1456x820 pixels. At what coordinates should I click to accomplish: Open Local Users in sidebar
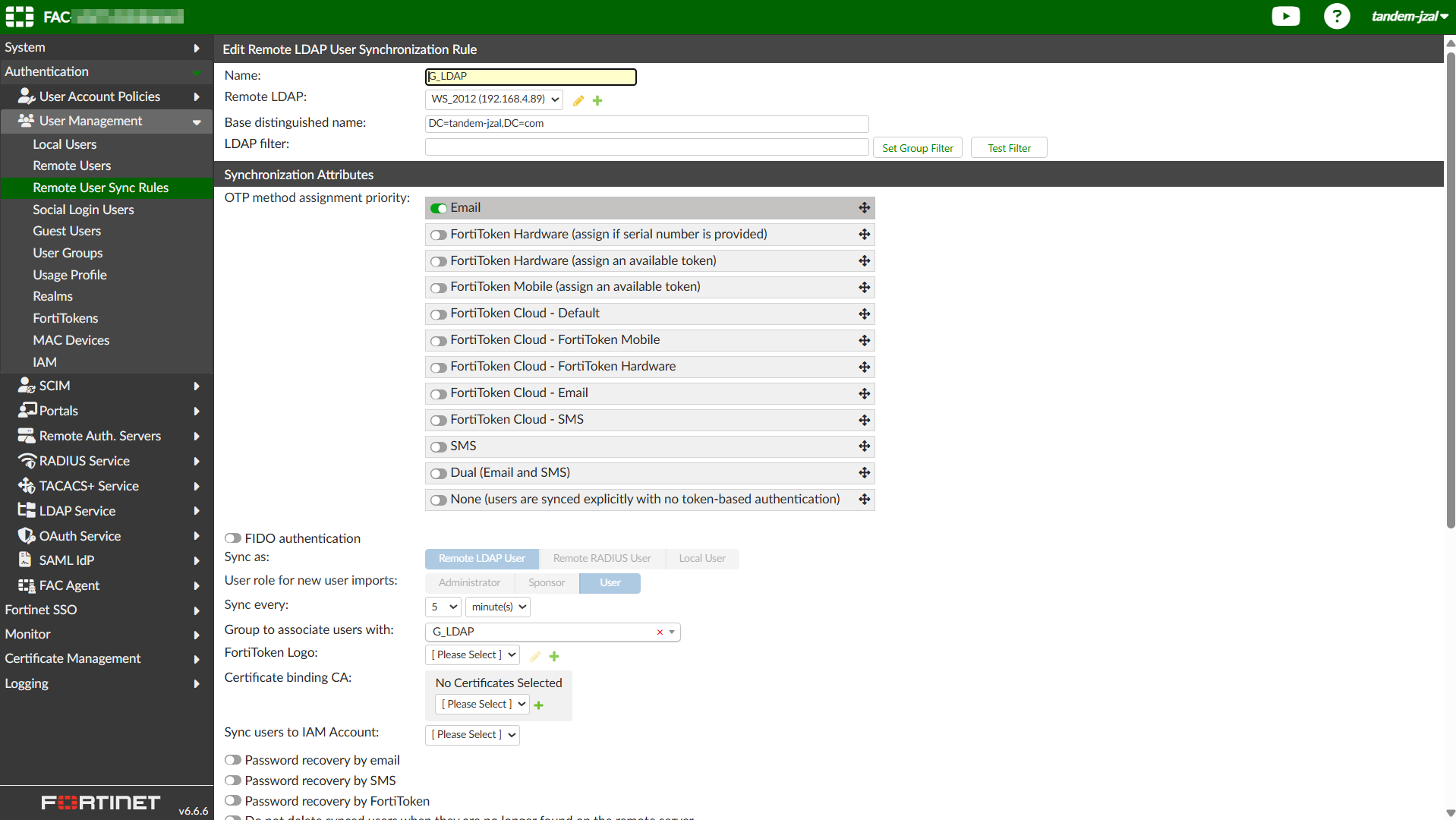65,144
